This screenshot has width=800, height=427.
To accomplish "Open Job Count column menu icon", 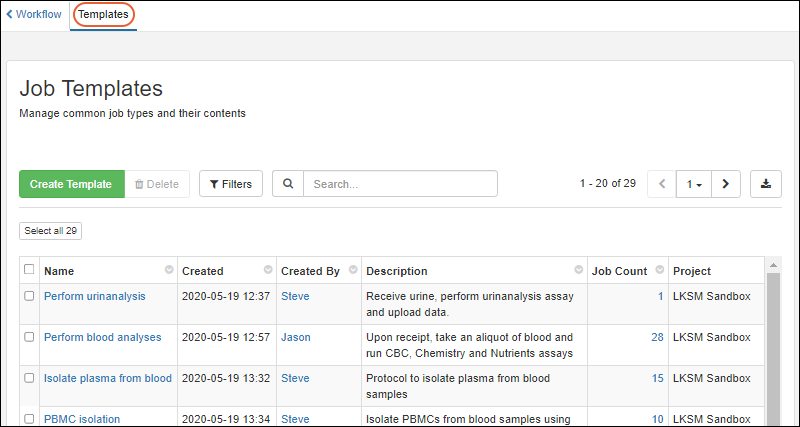I will tap(659, 271).
